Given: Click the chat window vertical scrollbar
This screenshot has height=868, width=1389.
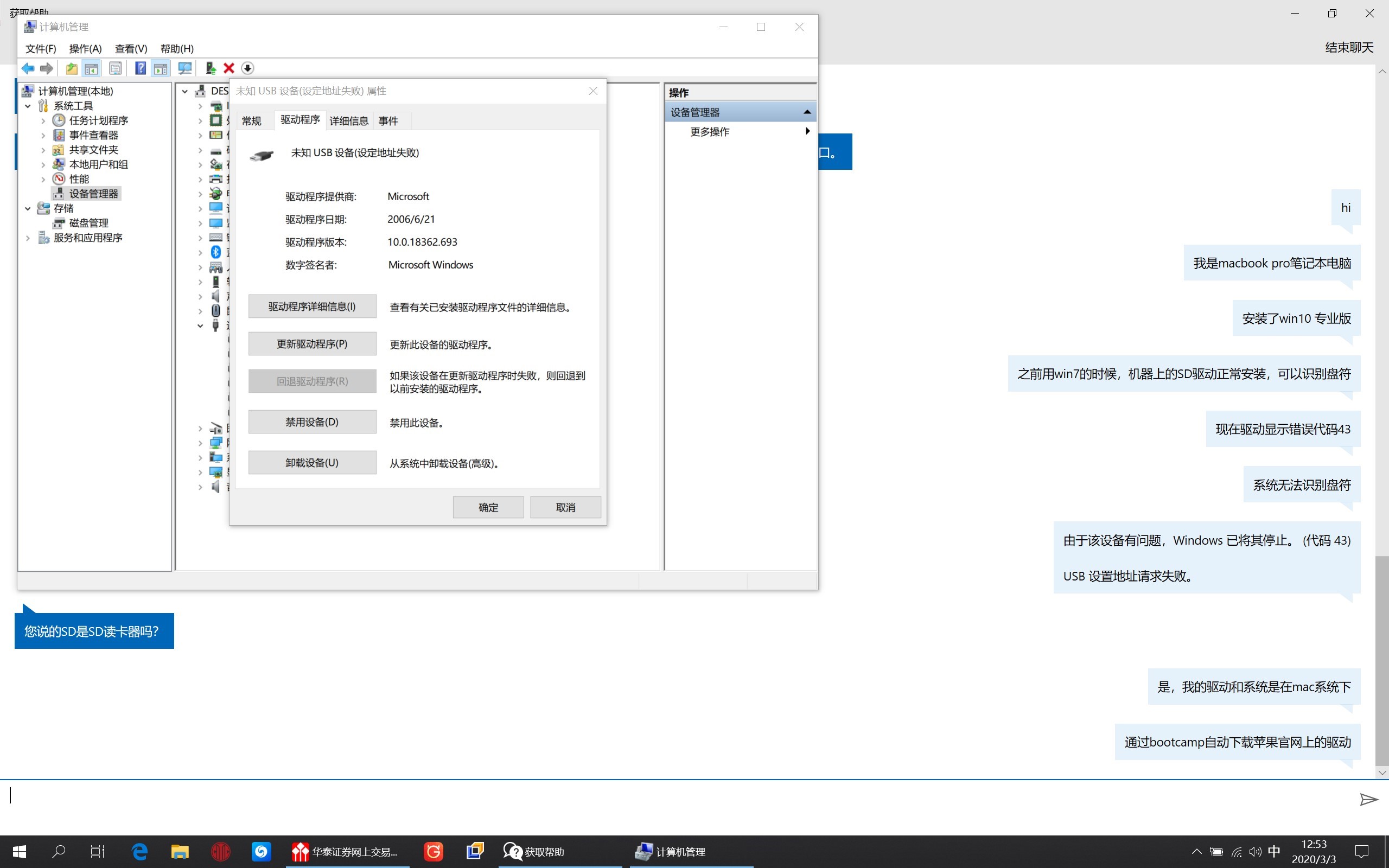Looking at the screenshot, I should tap(1381, 660).
